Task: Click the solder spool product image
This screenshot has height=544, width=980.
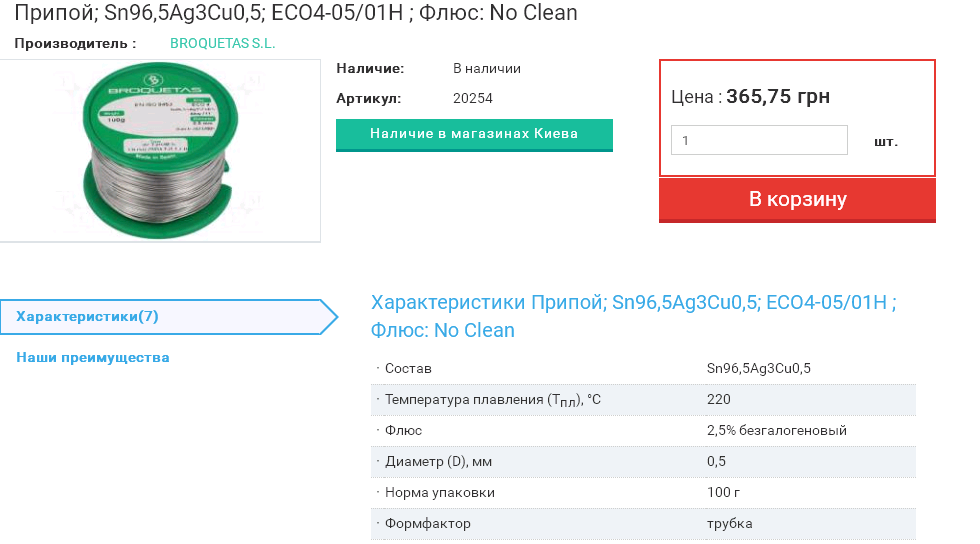Action: [x=160, y=150]
